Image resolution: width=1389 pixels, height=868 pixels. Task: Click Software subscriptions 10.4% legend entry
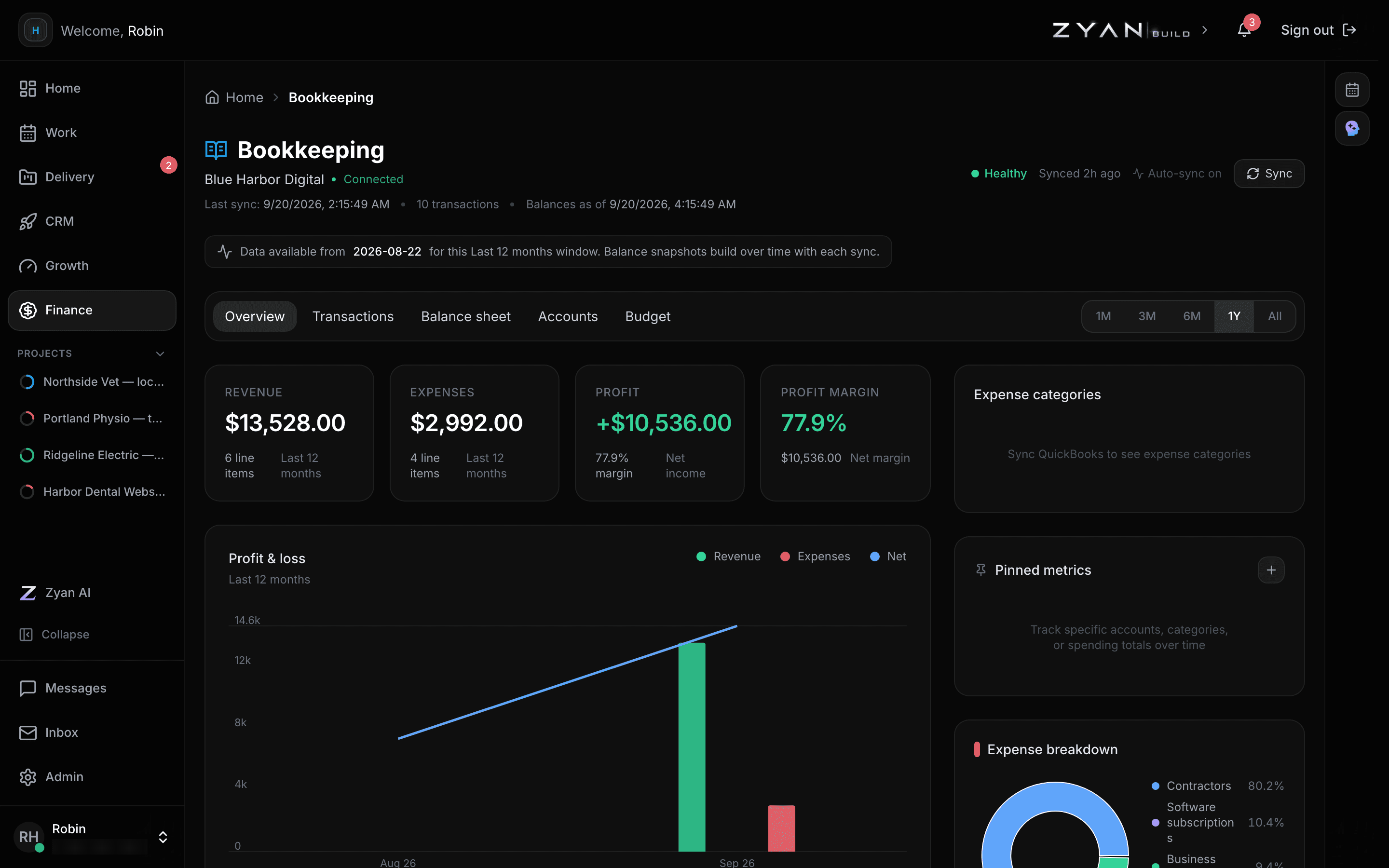pyautogui.click(x=1217, y=823)
